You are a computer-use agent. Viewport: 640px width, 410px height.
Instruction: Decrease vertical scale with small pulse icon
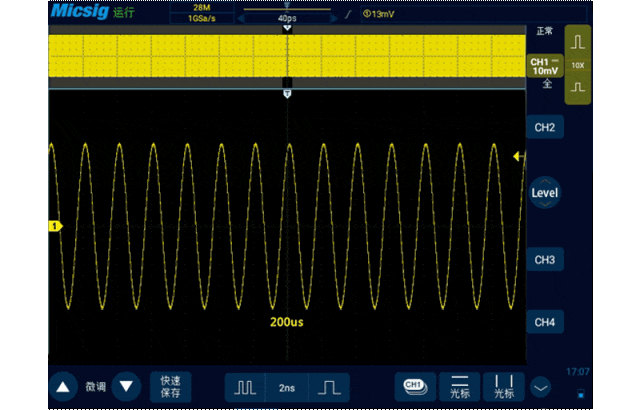[x=578, y=87]
